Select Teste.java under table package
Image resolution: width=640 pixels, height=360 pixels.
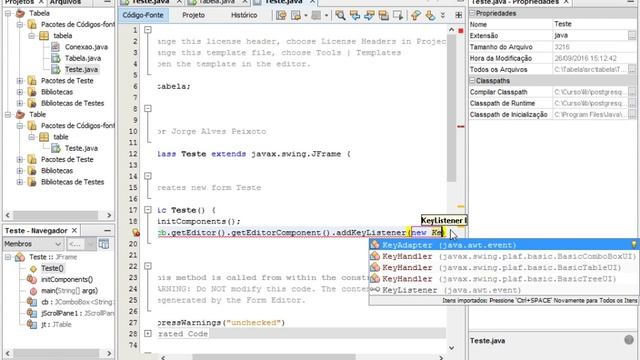81,149
